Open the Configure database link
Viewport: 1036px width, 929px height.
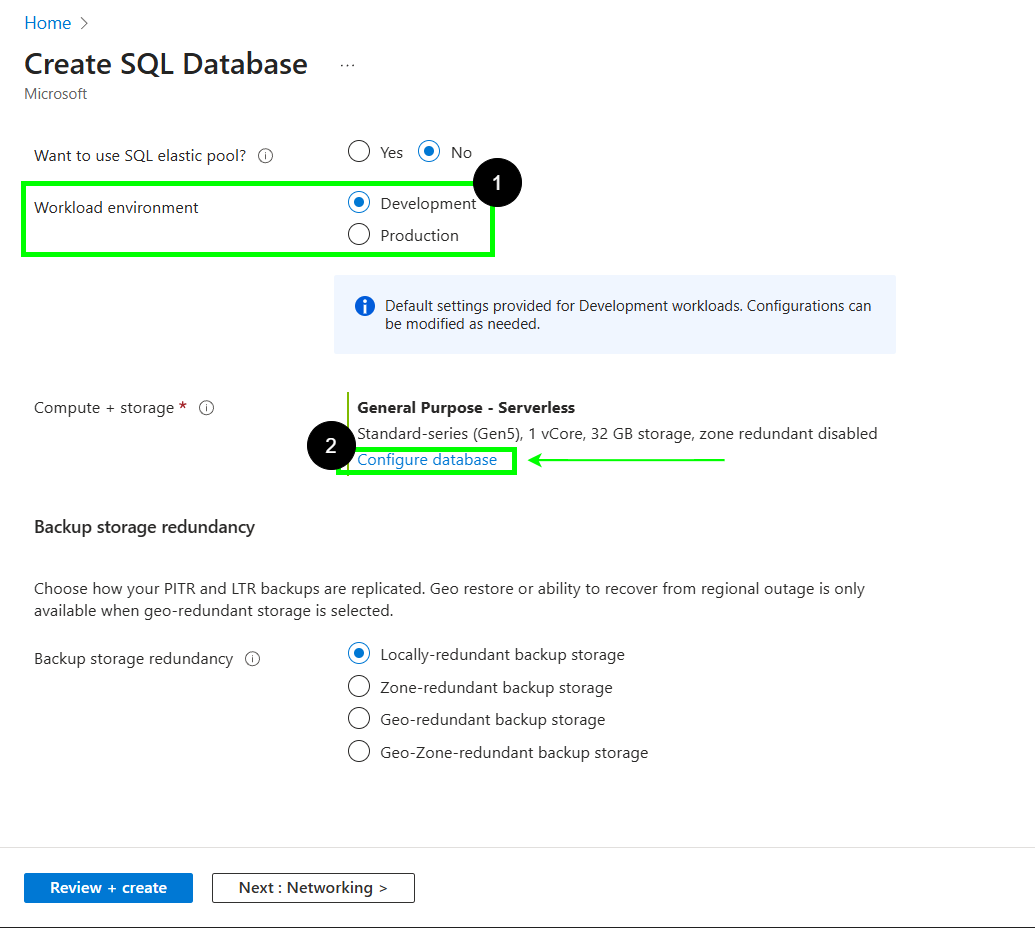pos(427,460)
